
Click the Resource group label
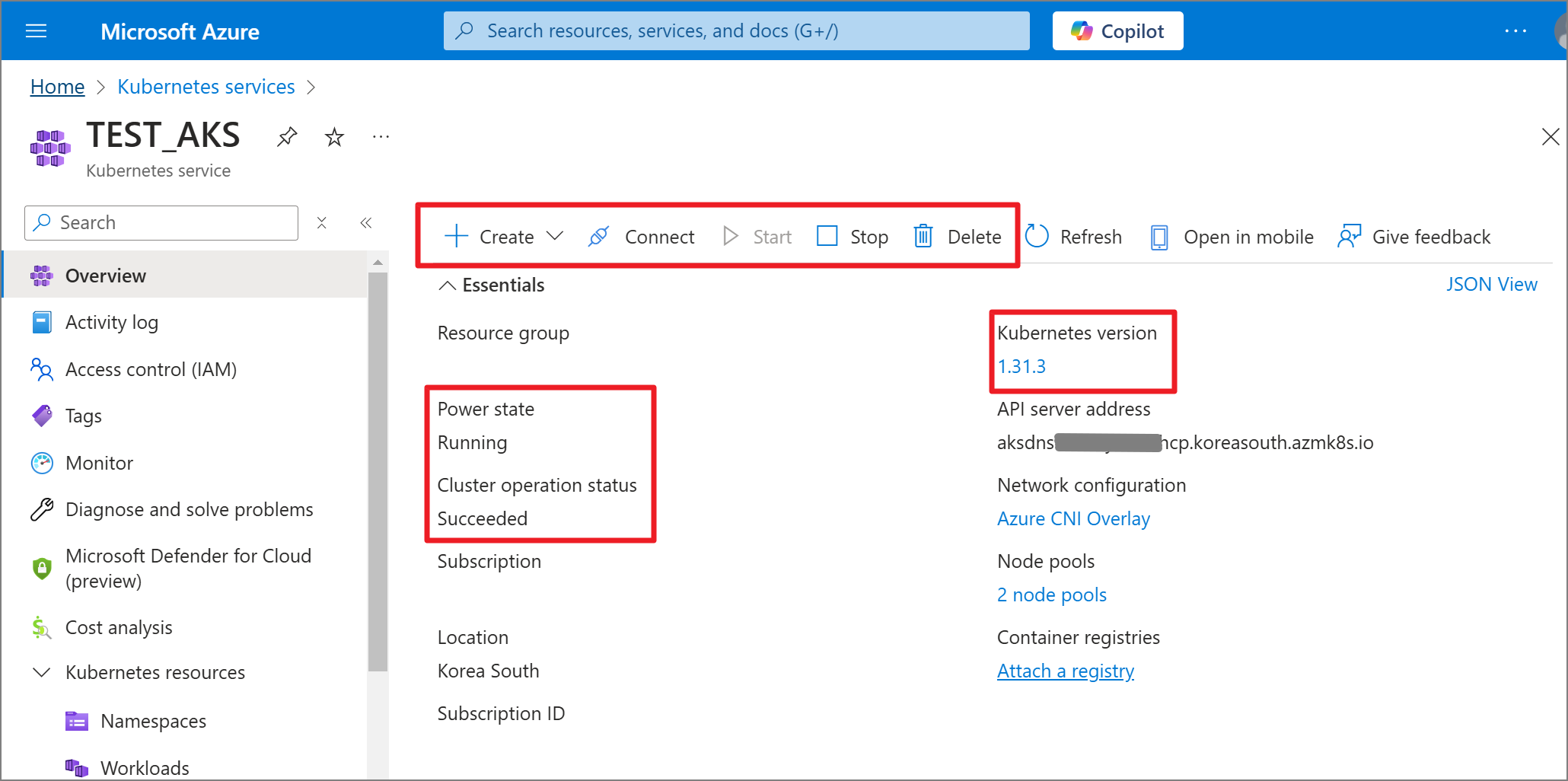pyautogui.click(x=503, y=333)
